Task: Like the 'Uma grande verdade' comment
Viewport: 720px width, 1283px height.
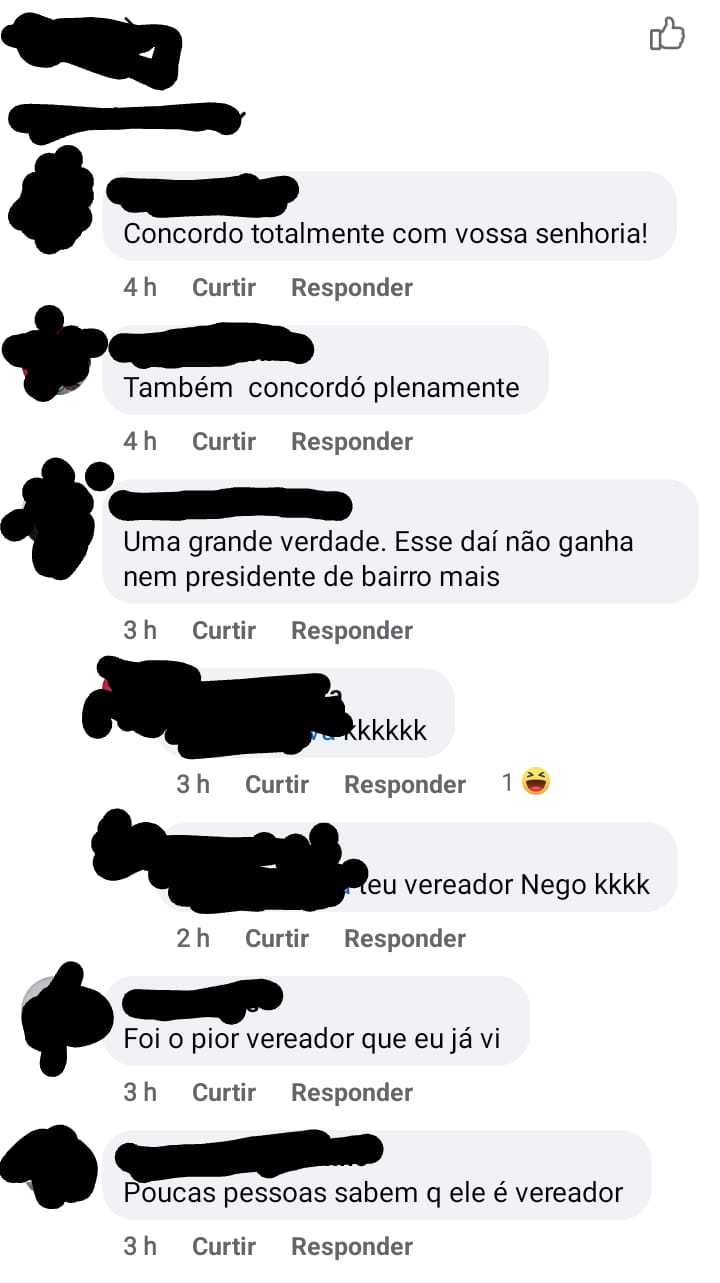Action: [x=224, y=631]
